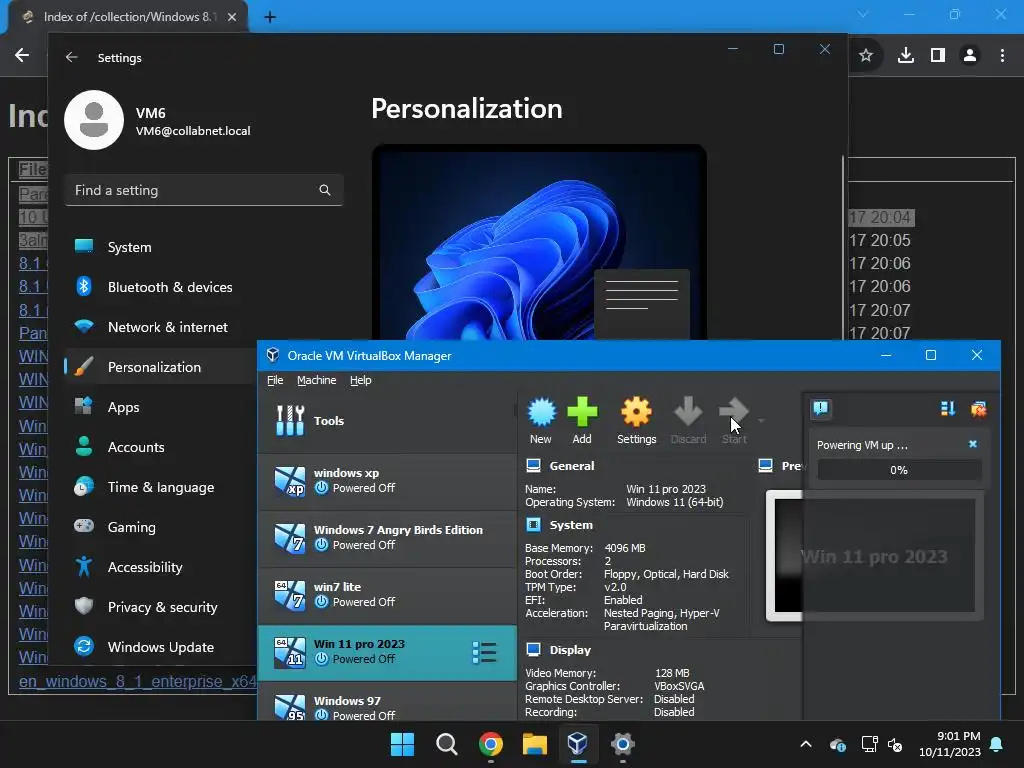Image resolution: width=1024 pixels, height=768 pixels.
Task: Select Windows 7 Angry Birds Edition VM
Action: [x=387, y=537]
